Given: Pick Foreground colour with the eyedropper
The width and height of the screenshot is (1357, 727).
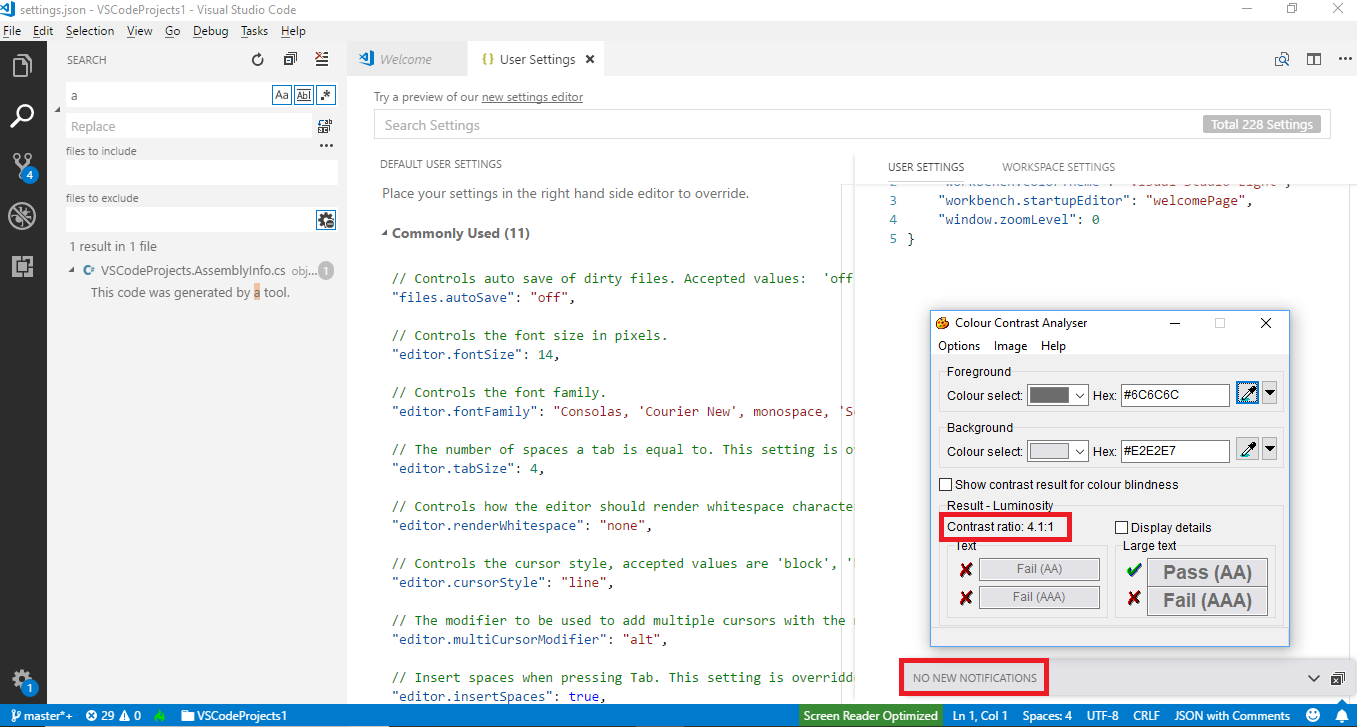Looking at the screenshot, I should (1247, 394).
